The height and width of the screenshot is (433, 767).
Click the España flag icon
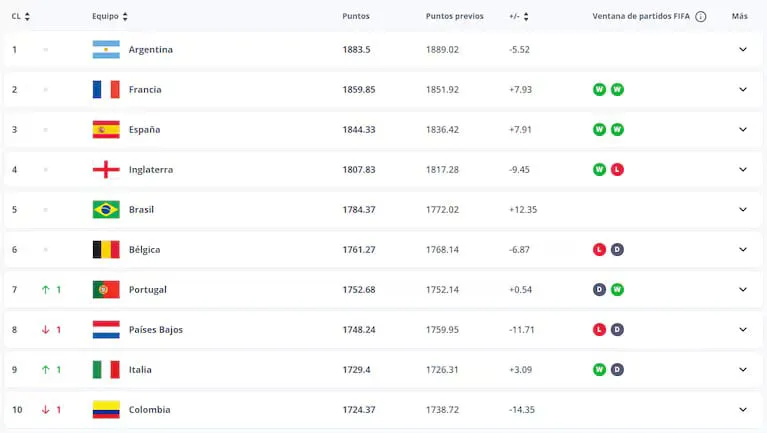(105, 130)
